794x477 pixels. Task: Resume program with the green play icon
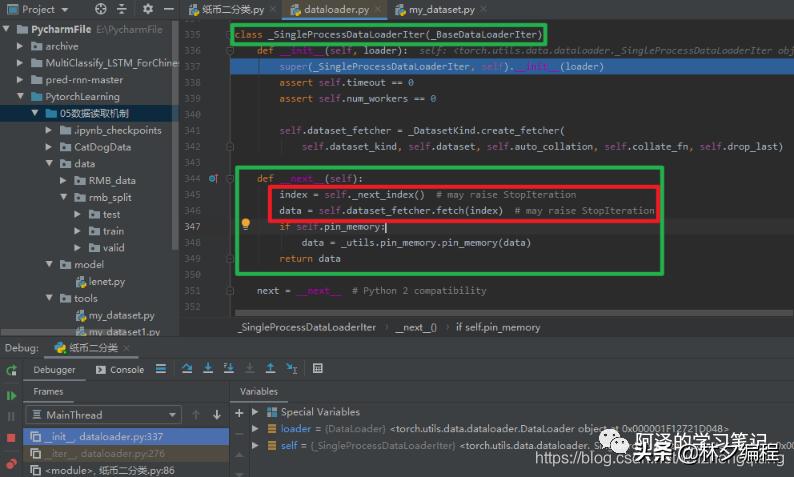(x=11, y=392)
